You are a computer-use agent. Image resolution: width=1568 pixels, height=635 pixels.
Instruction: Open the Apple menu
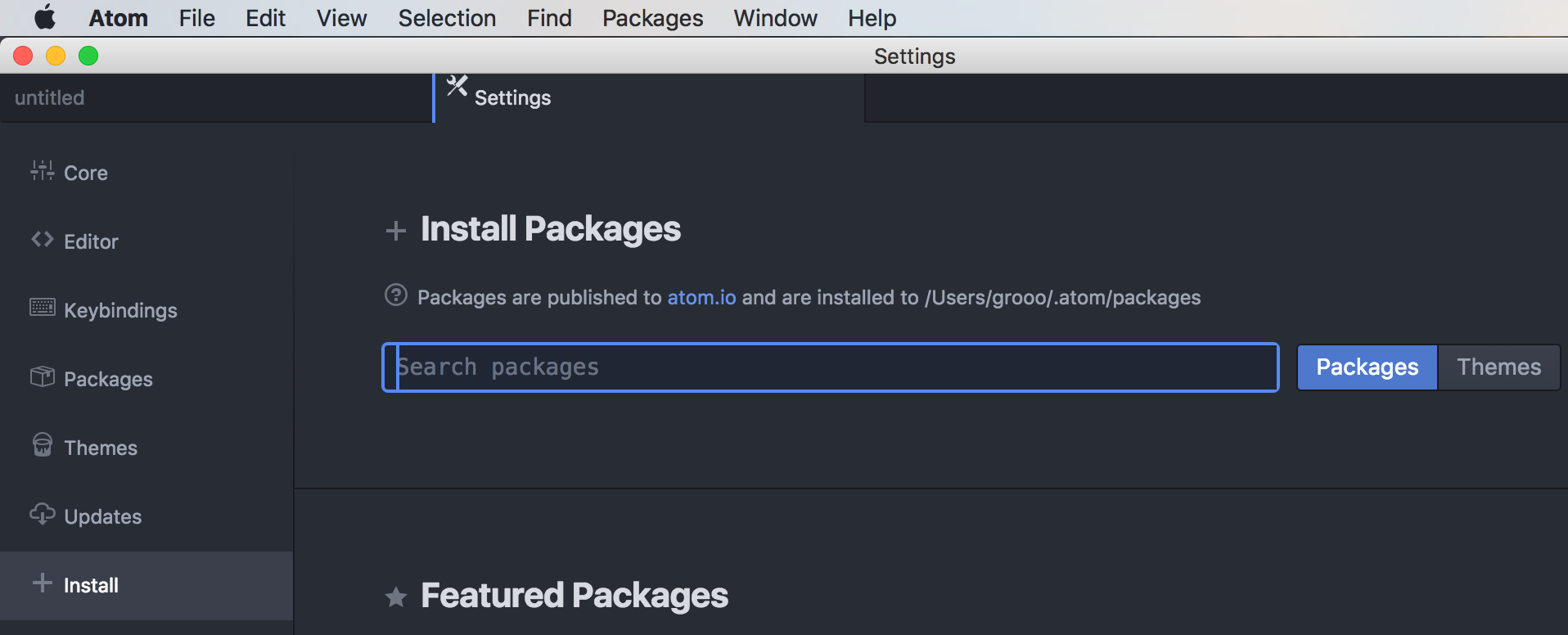pos(45,17)
